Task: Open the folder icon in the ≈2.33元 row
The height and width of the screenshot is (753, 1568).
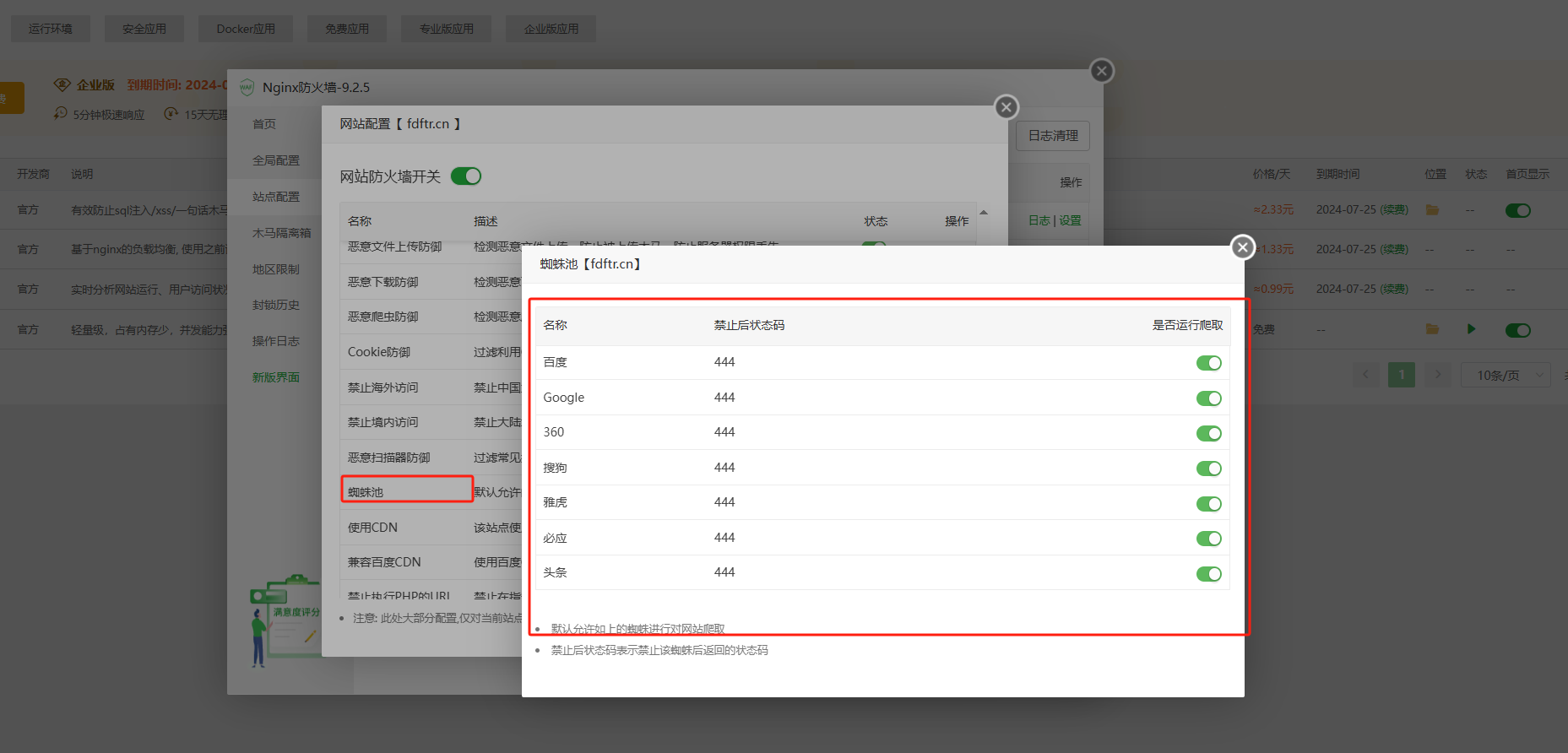Action: point(1432,209)
